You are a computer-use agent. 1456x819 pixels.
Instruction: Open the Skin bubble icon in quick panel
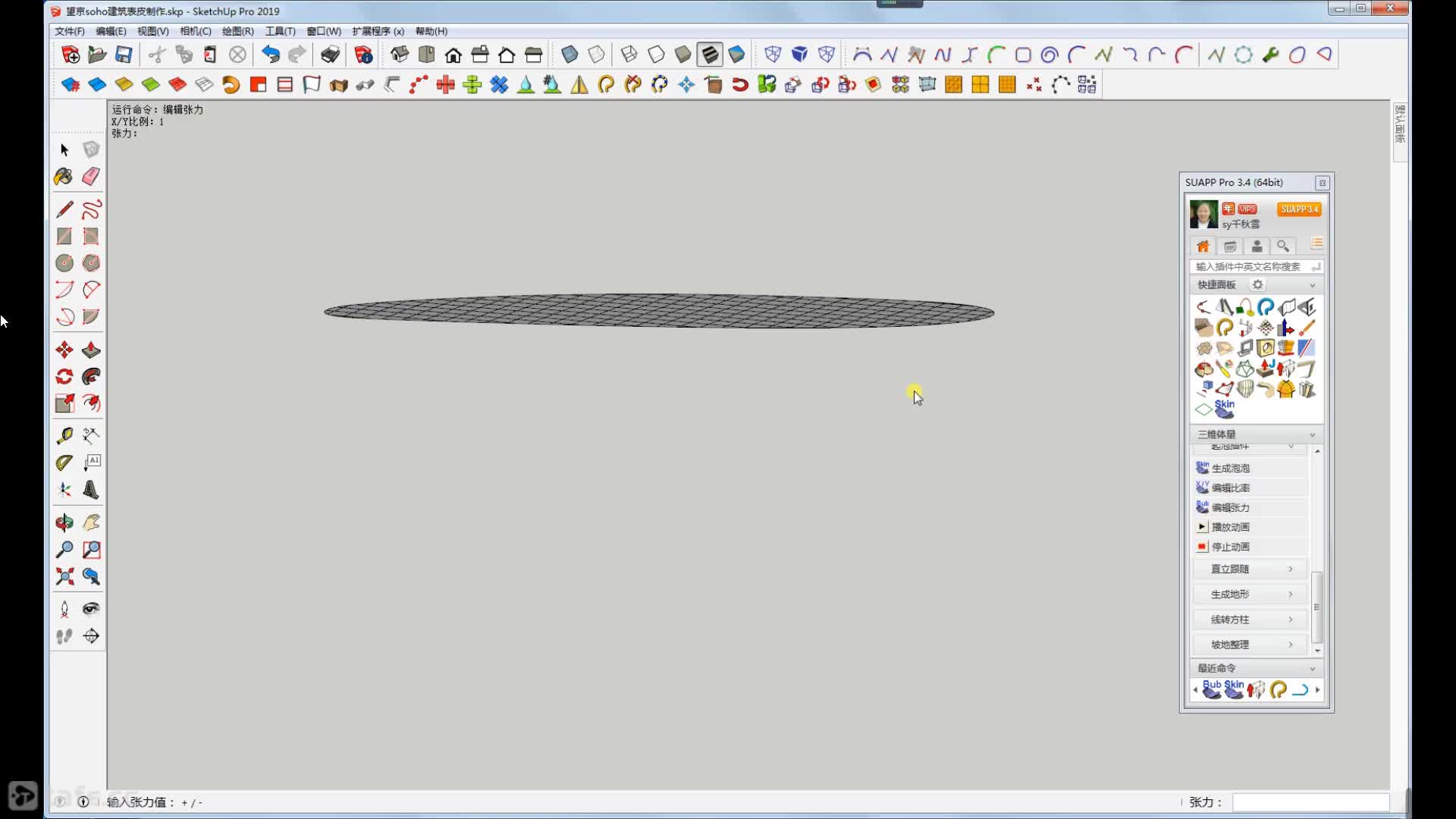(x=1224, y=409)
